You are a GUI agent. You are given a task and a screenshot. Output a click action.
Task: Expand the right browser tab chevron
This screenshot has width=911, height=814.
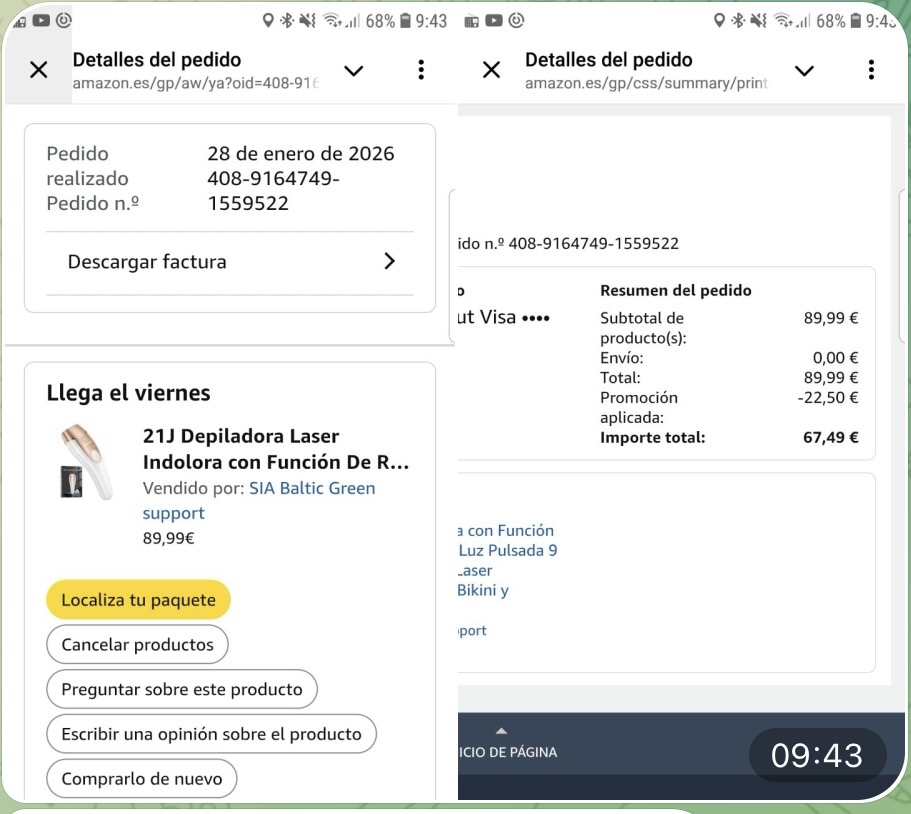click(x=804, y=70)
